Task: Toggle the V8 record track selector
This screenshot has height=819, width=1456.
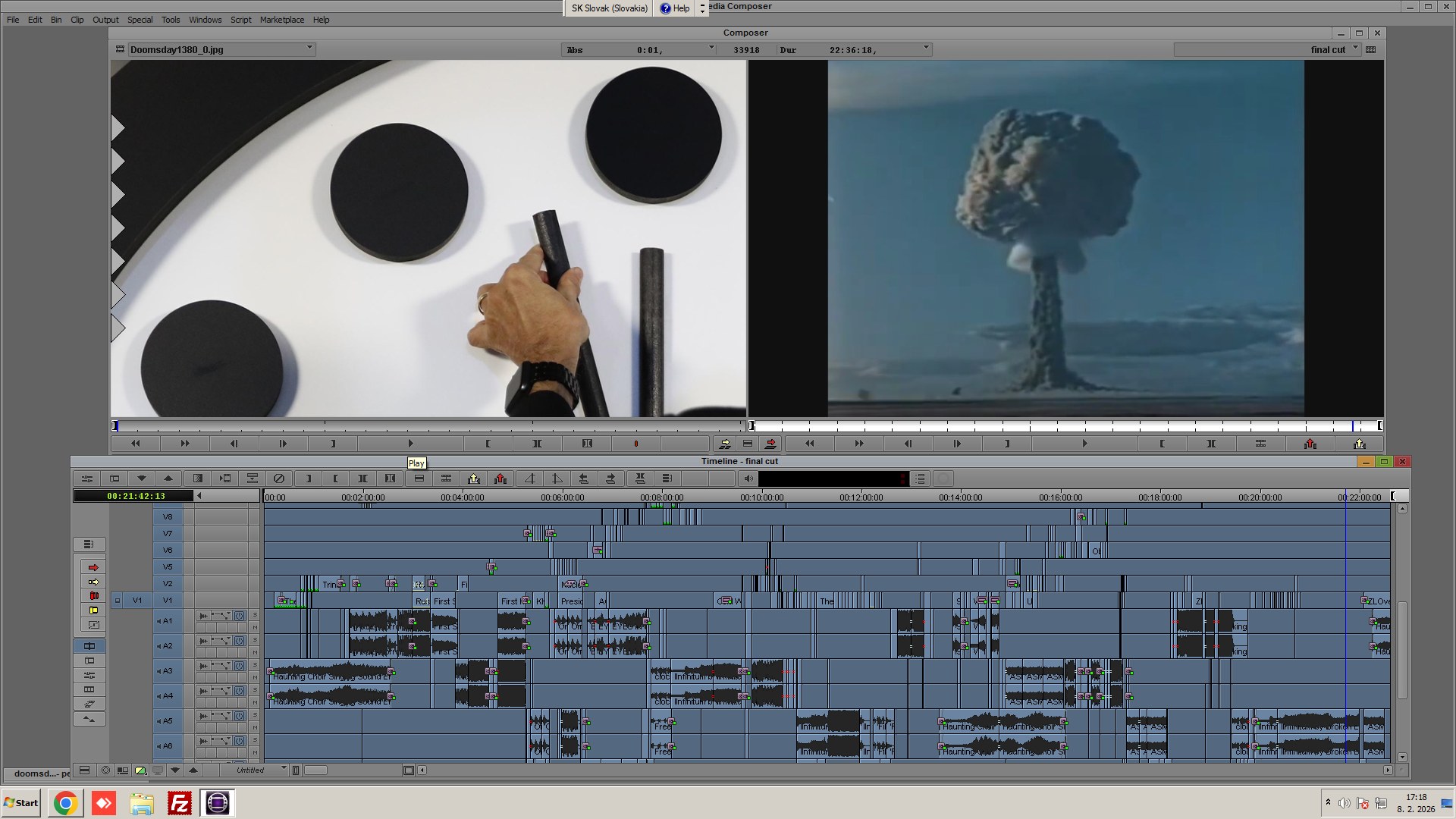Action: tap(168, 517)
